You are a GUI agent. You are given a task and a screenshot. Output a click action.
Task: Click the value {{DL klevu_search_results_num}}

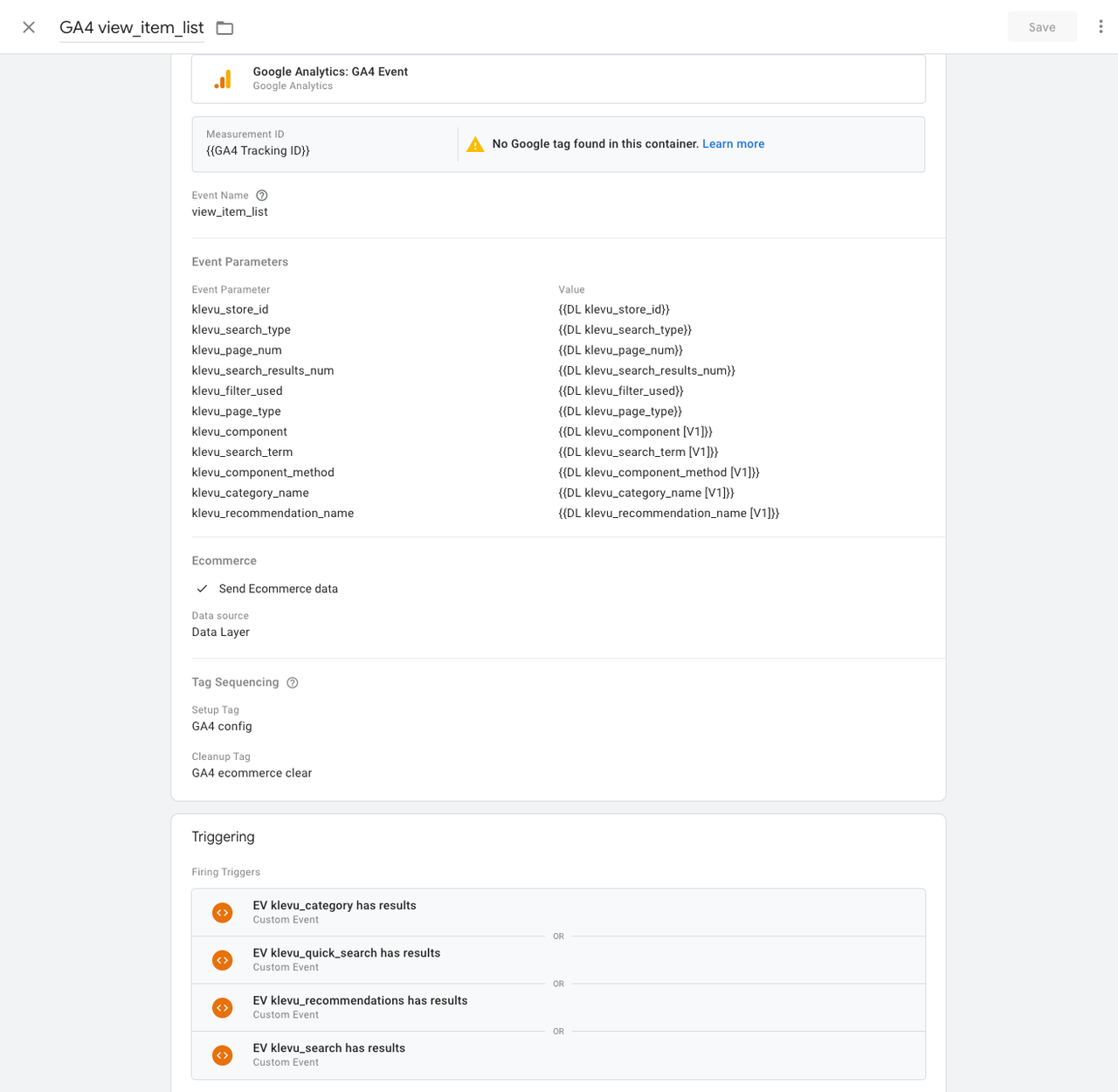point(647,370)
